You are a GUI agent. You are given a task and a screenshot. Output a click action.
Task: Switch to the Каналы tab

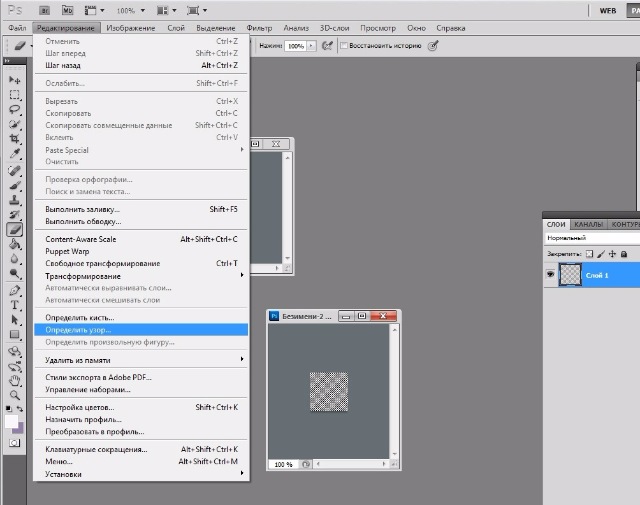coord(588,224)
